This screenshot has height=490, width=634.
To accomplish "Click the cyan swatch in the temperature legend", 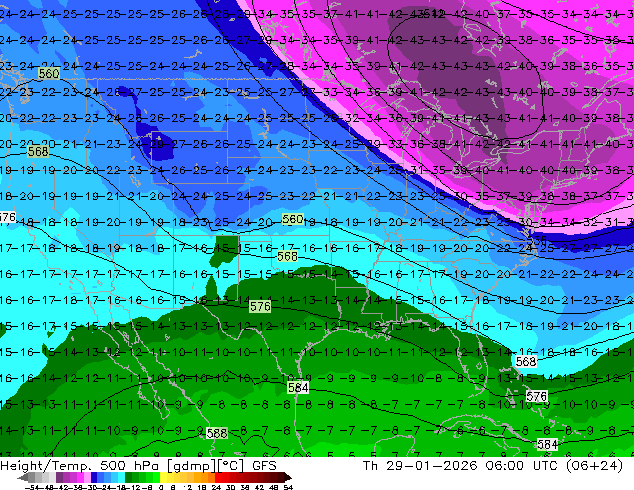I will (x=121, y=477).
